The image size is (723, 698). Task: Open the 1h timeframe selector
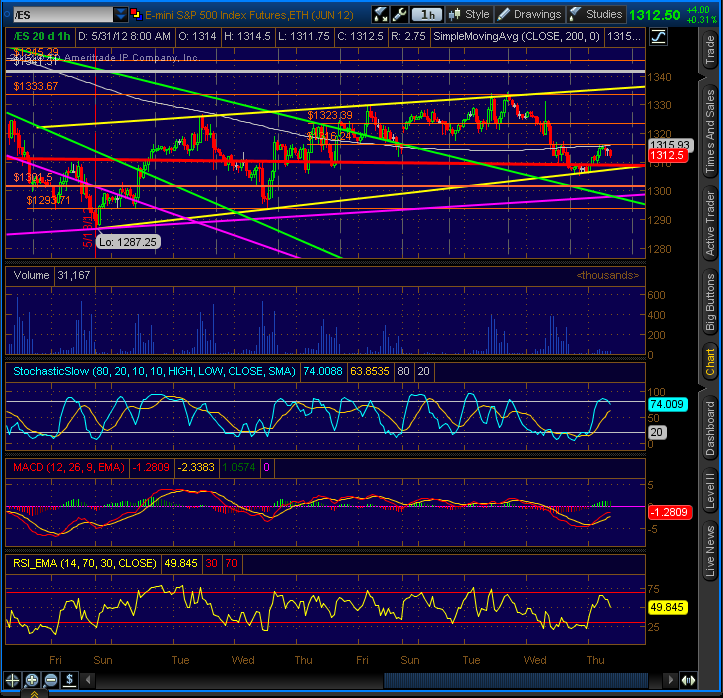tap(427, 15)
